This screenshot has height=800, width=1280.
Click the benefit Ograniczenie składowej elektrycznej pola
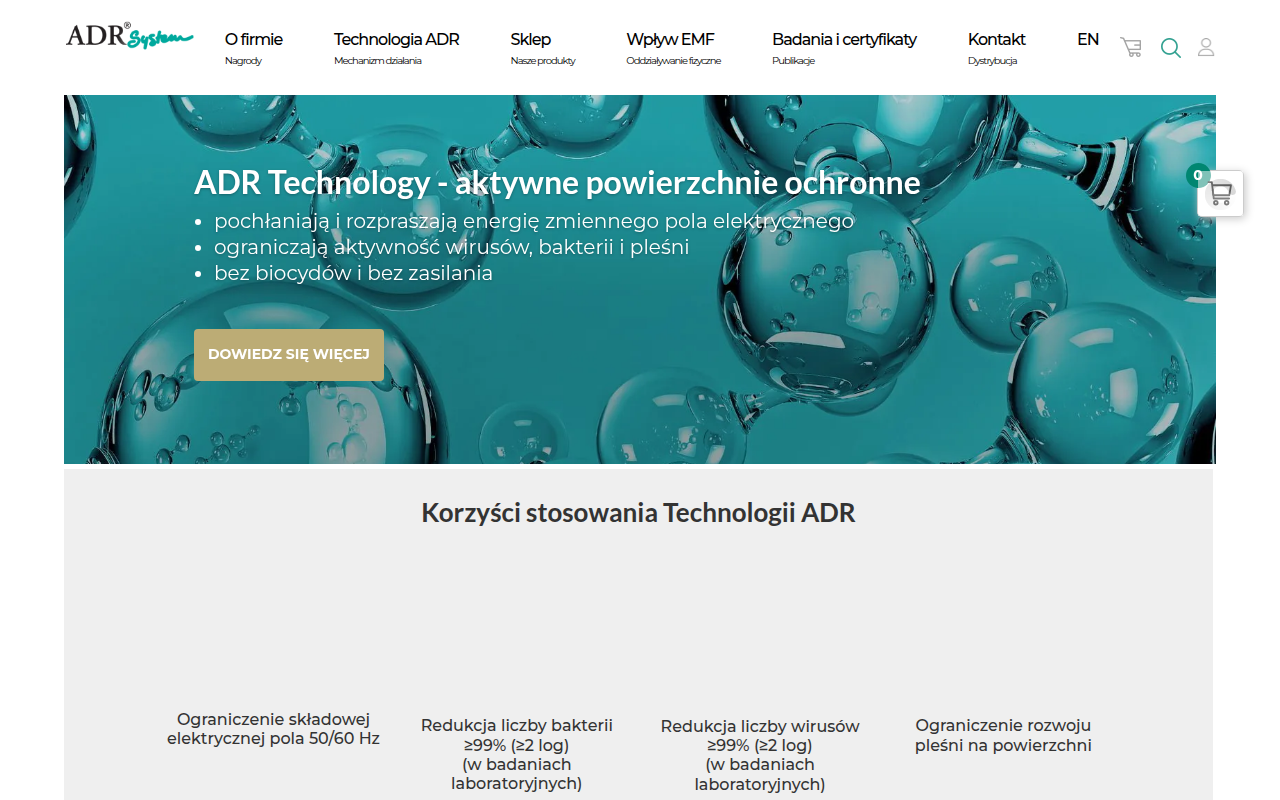[x=273, y=729]
